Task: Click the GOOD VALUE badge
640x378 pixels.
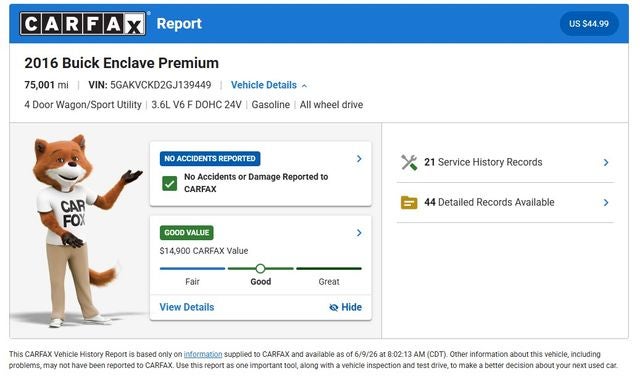Action: pyautogui.click(x=187, y=233)
